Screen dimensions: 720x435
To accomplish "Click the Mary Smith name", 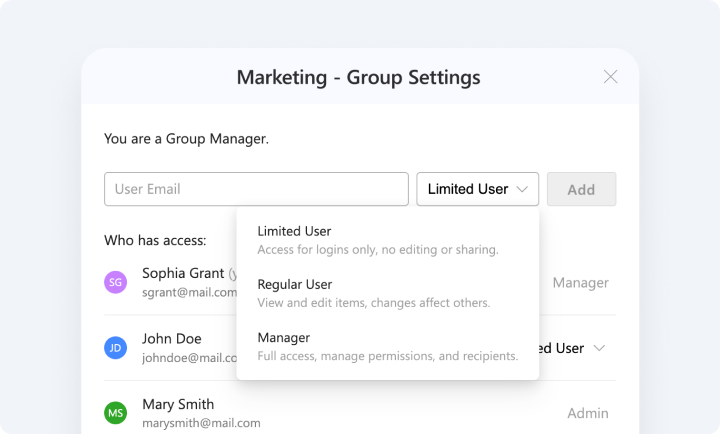I will (178, 404).
